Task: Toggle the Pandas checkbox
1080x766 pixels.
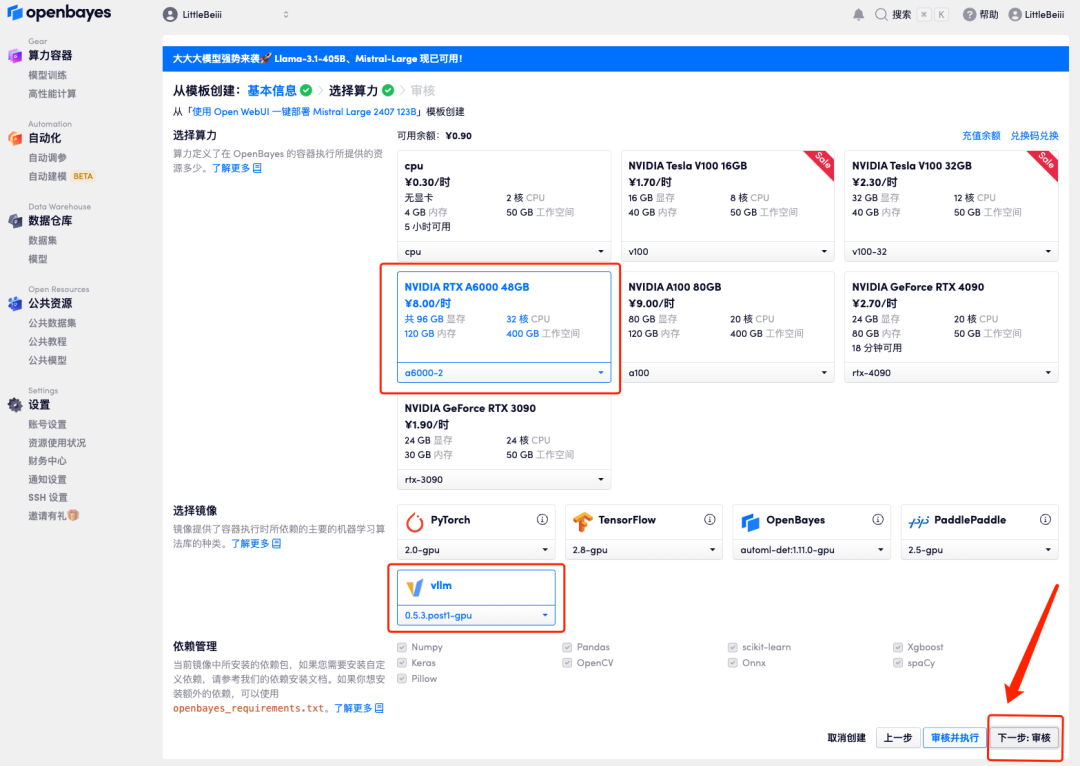Action: click(x=567, y=648)
